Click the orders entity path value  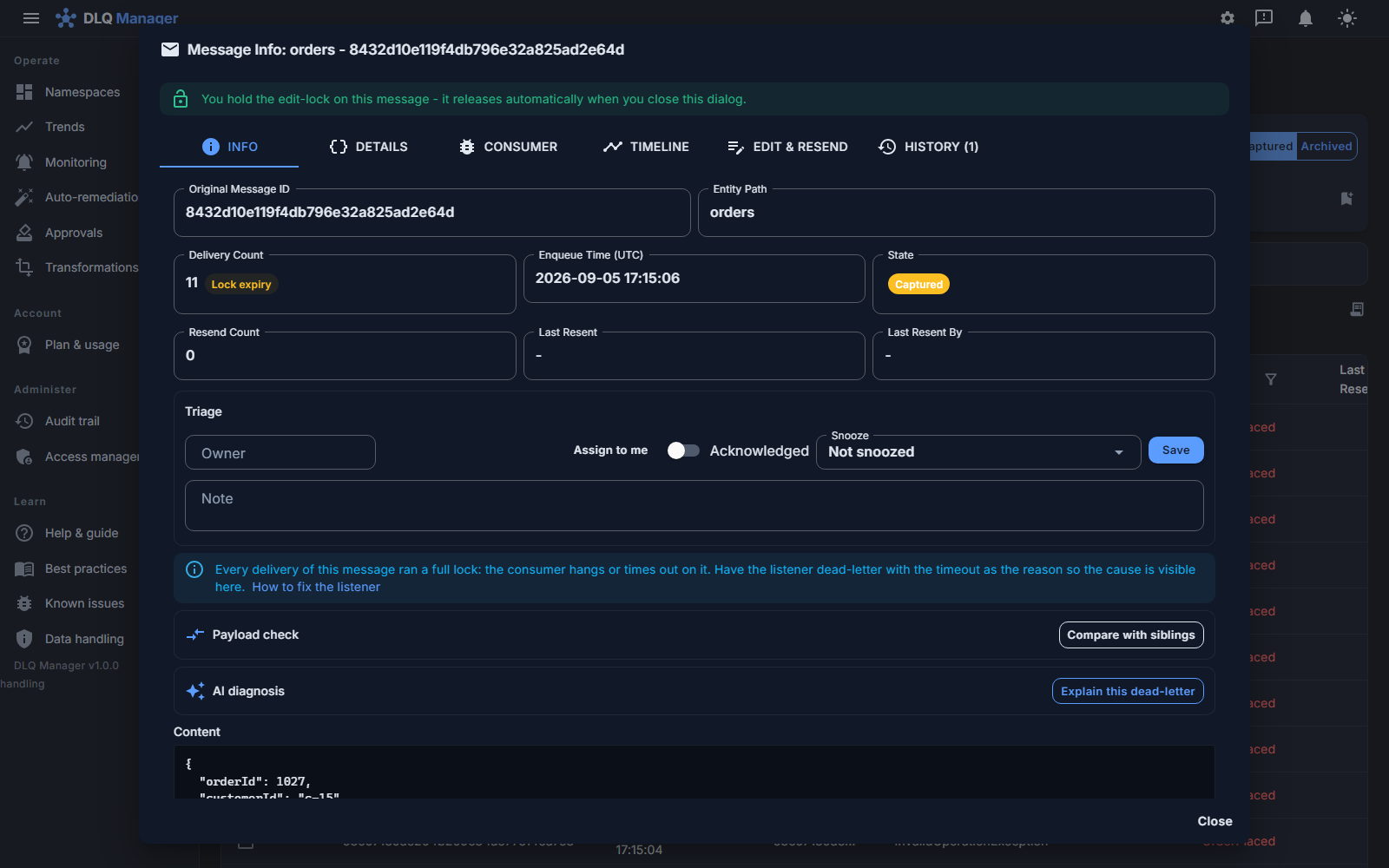[732, 213]
